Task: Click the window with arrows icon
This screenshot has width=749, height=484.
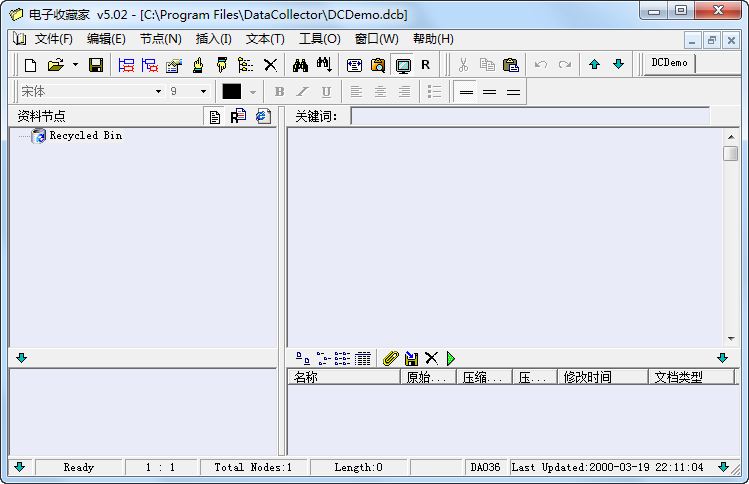Action: 354,65
